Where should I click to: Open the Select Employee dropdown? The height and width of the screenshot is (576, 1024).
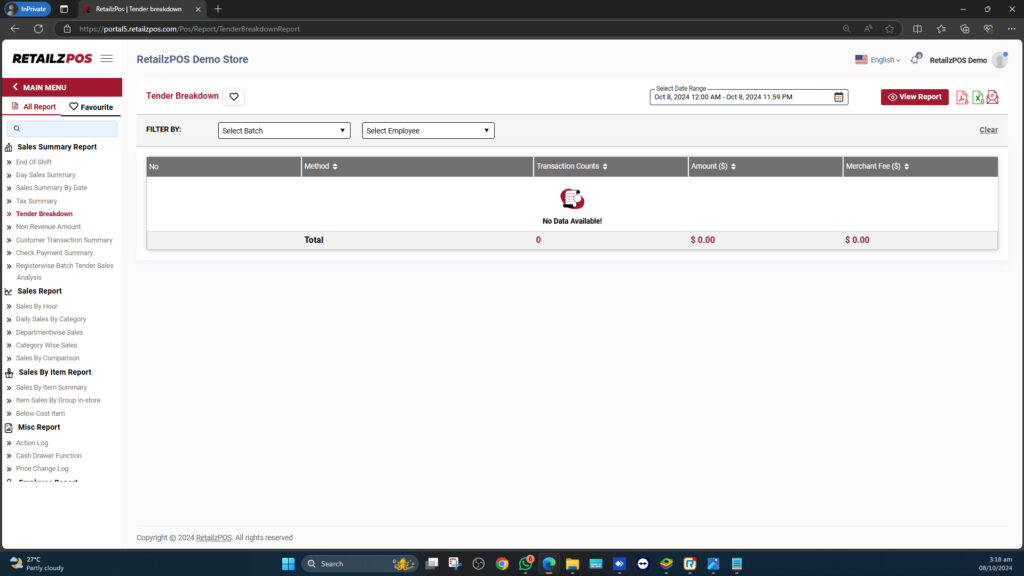point(427,130)
